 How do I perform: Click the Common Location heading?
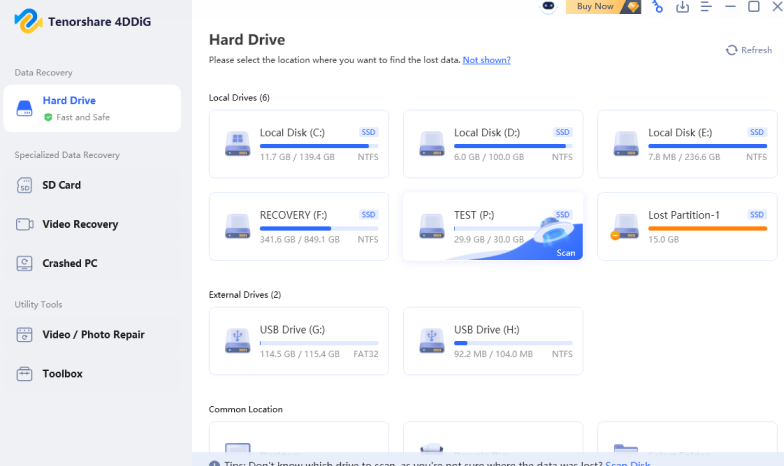246,409
